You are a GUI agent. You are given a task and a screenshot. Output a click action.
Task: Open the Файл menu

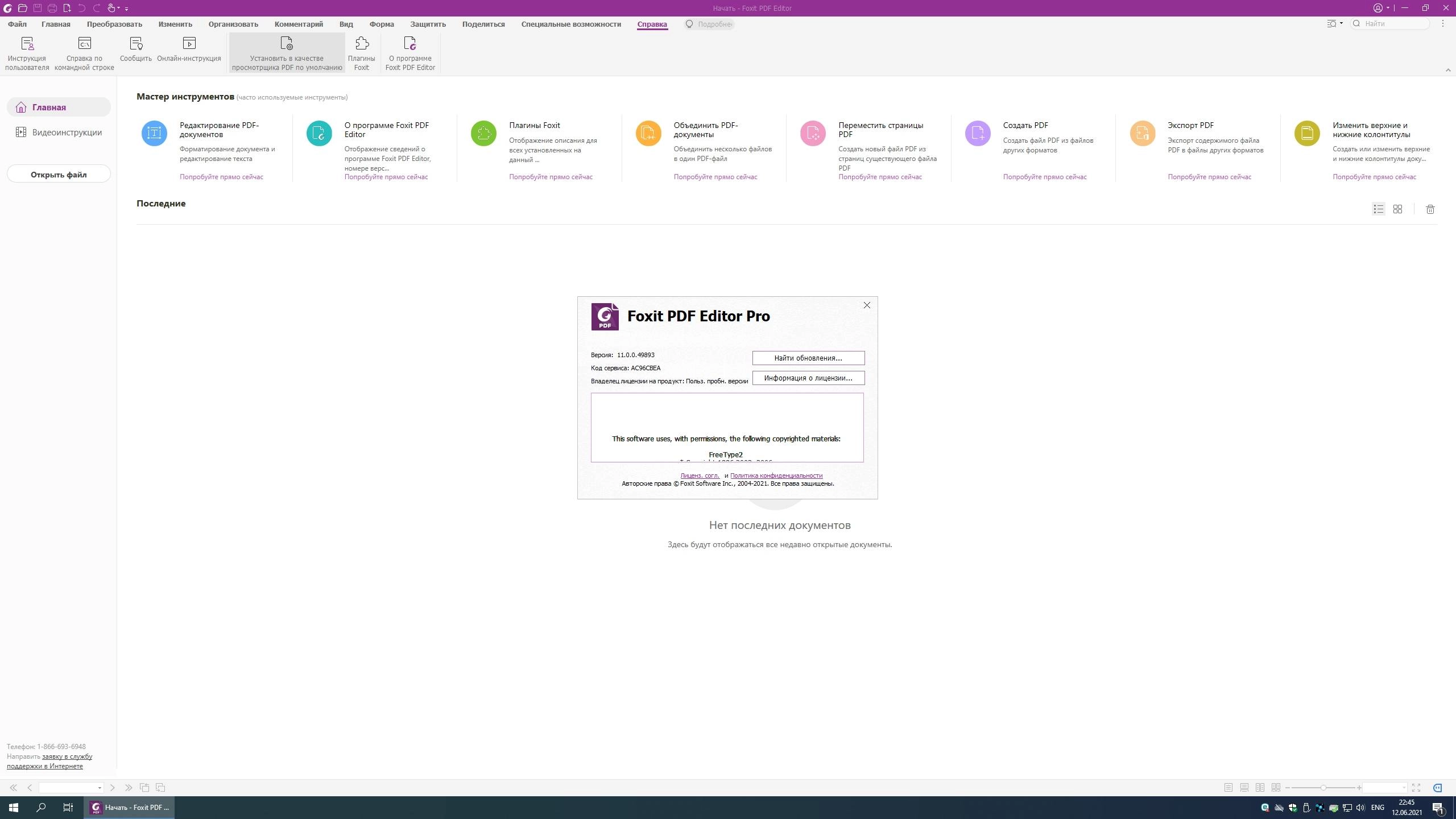(x=17, y=24)
